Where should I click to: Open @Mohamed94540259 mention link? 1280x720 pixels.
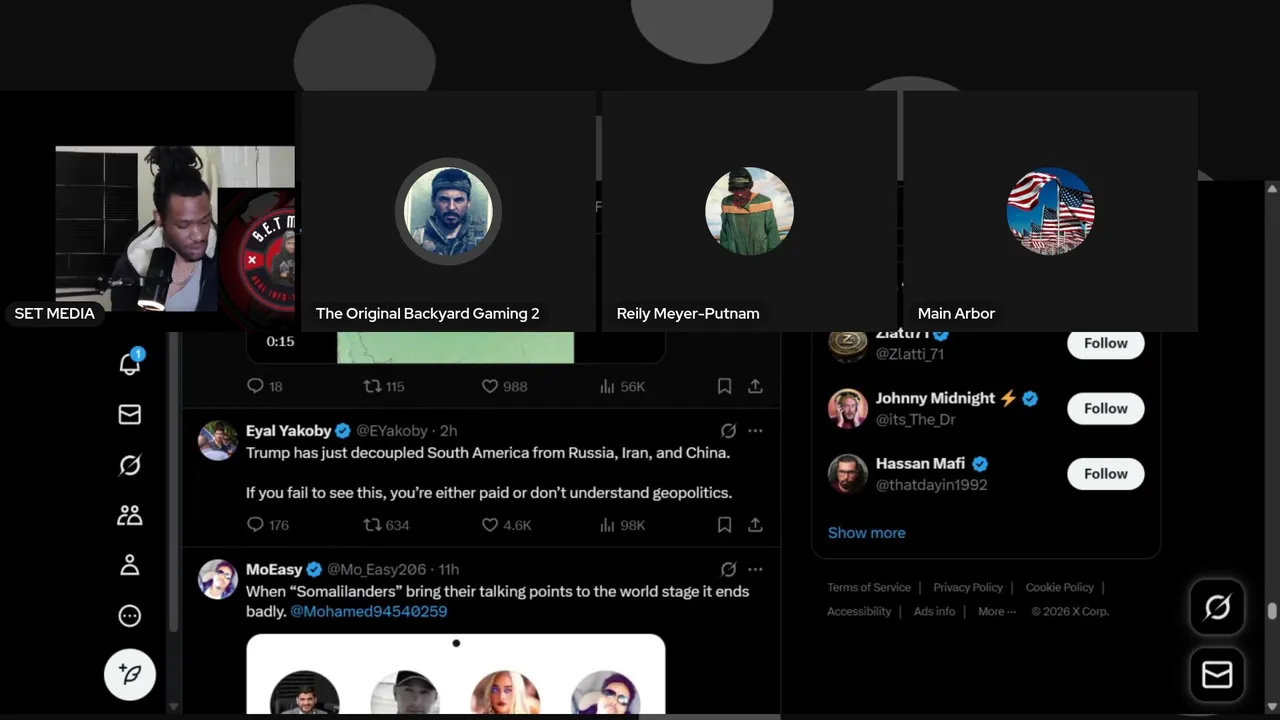coord(369,611)
